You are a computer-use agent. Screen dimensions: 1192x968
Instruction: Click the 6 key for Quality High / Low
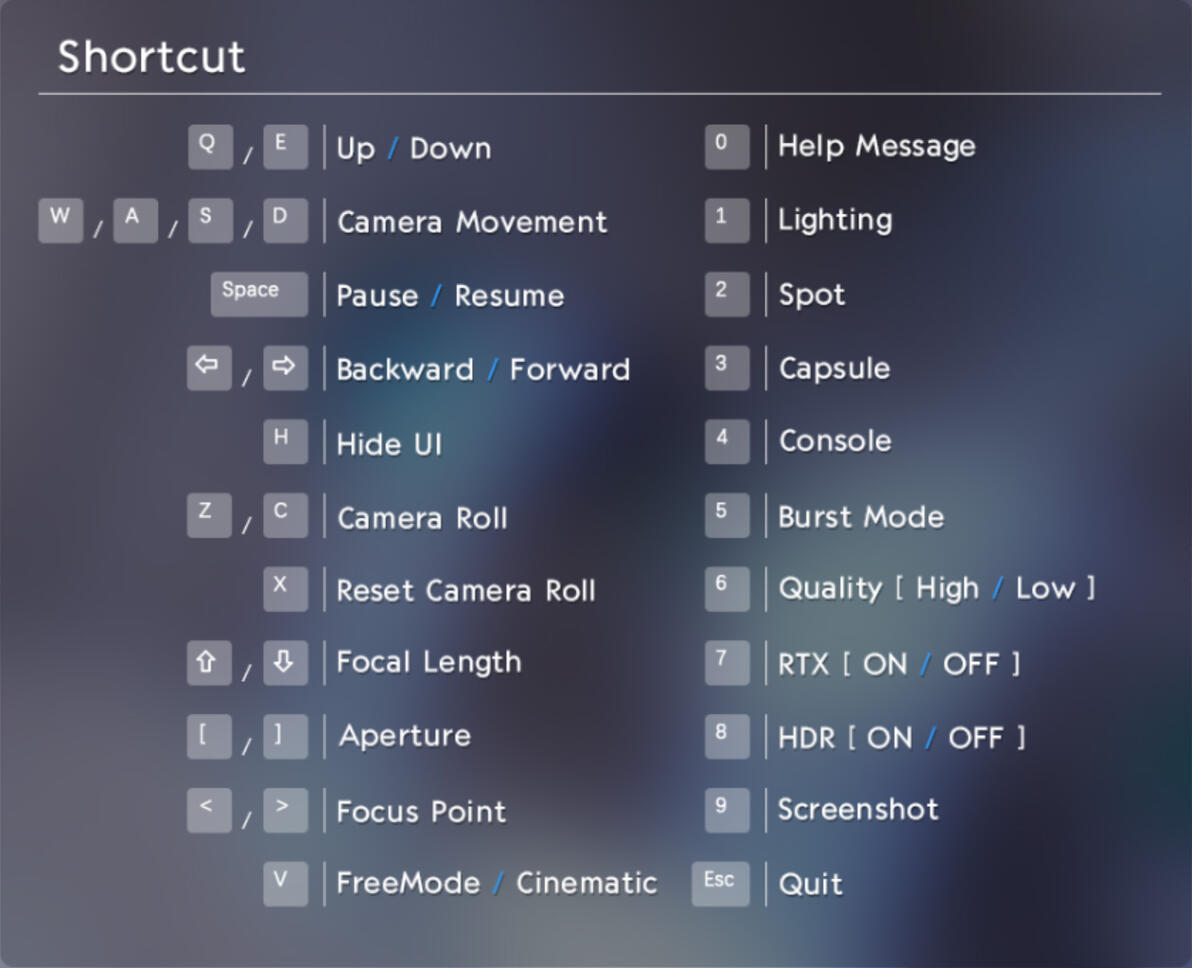pos(727,589)
